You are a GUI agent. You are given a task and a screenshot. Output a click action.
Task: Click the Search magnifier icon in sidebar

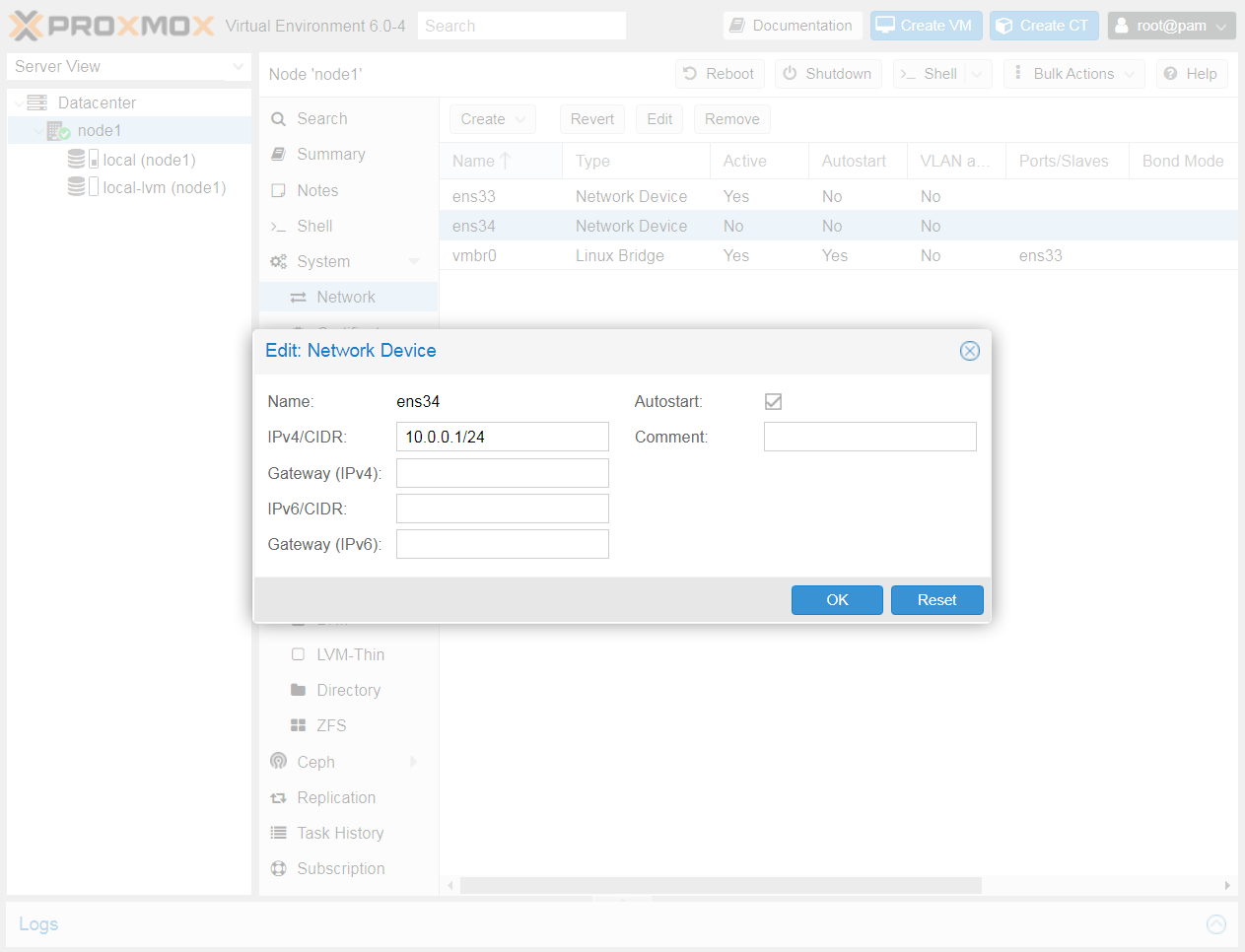pyautogui.click(x=279, y=119)
